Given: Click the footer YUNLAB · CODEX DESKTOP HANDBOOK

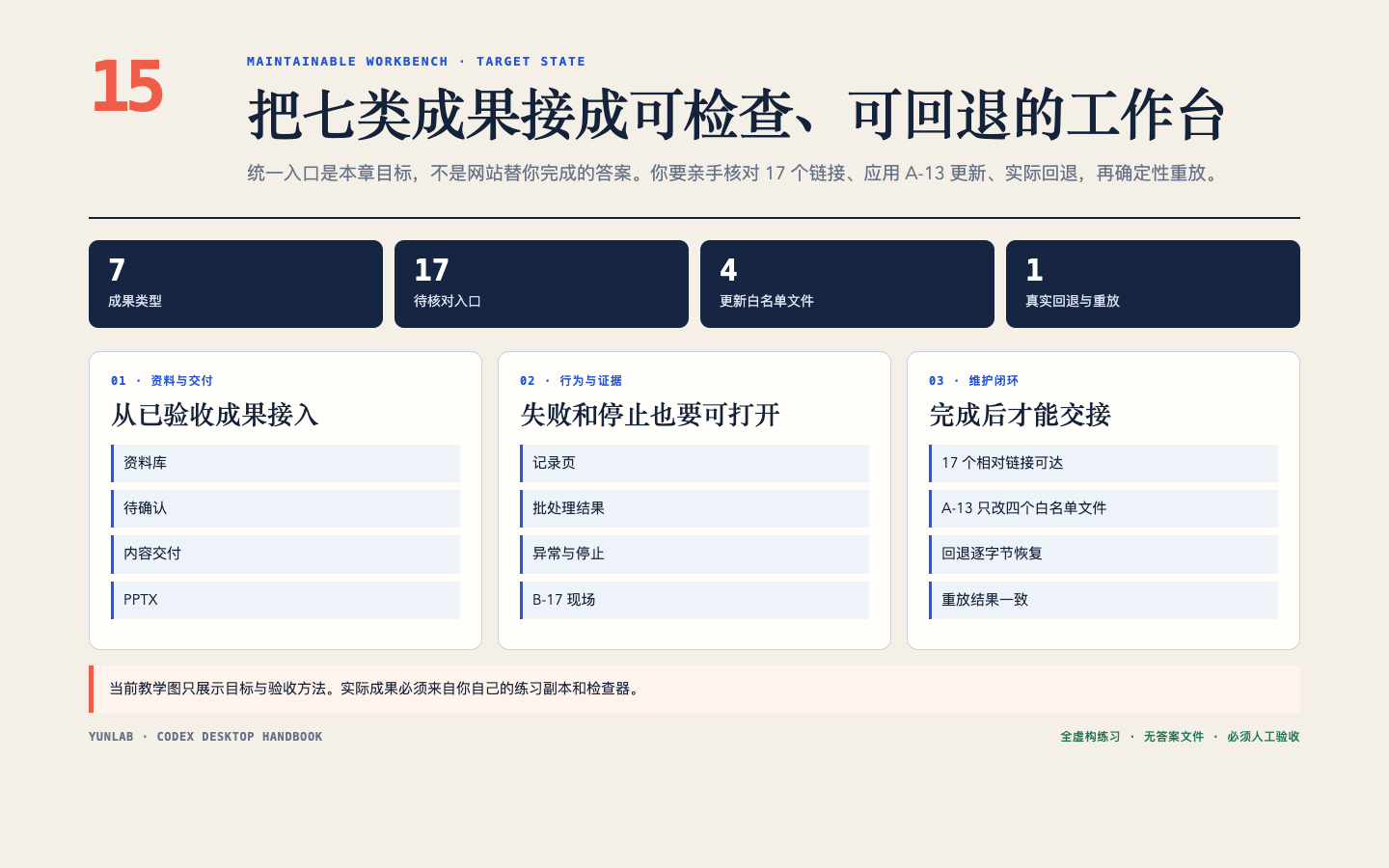Looking at the screenshot, I should click(x=205, y=737).
